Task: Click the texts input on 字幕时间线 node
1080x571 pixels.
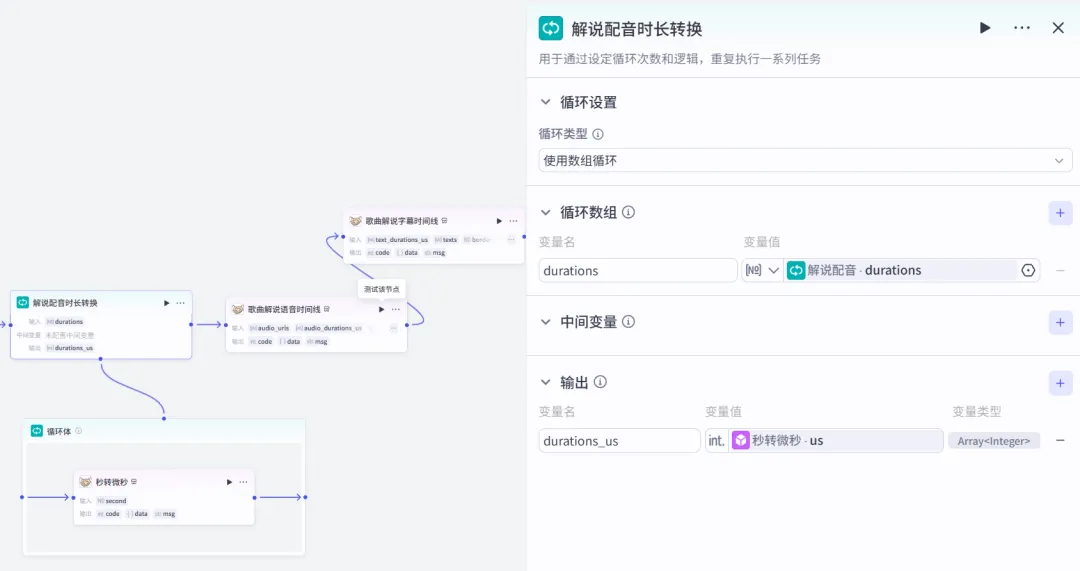Action: pos(446,240)
